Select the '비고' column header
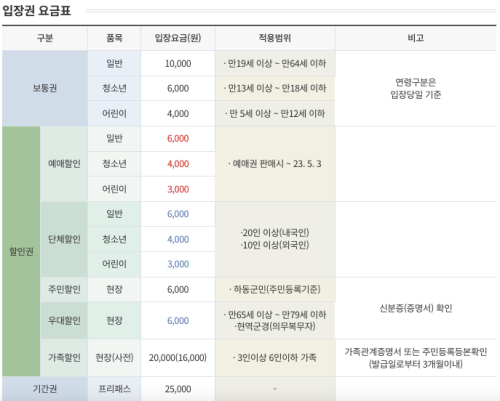500x401 pixels. pyautogui.click(x=416, y=38)
